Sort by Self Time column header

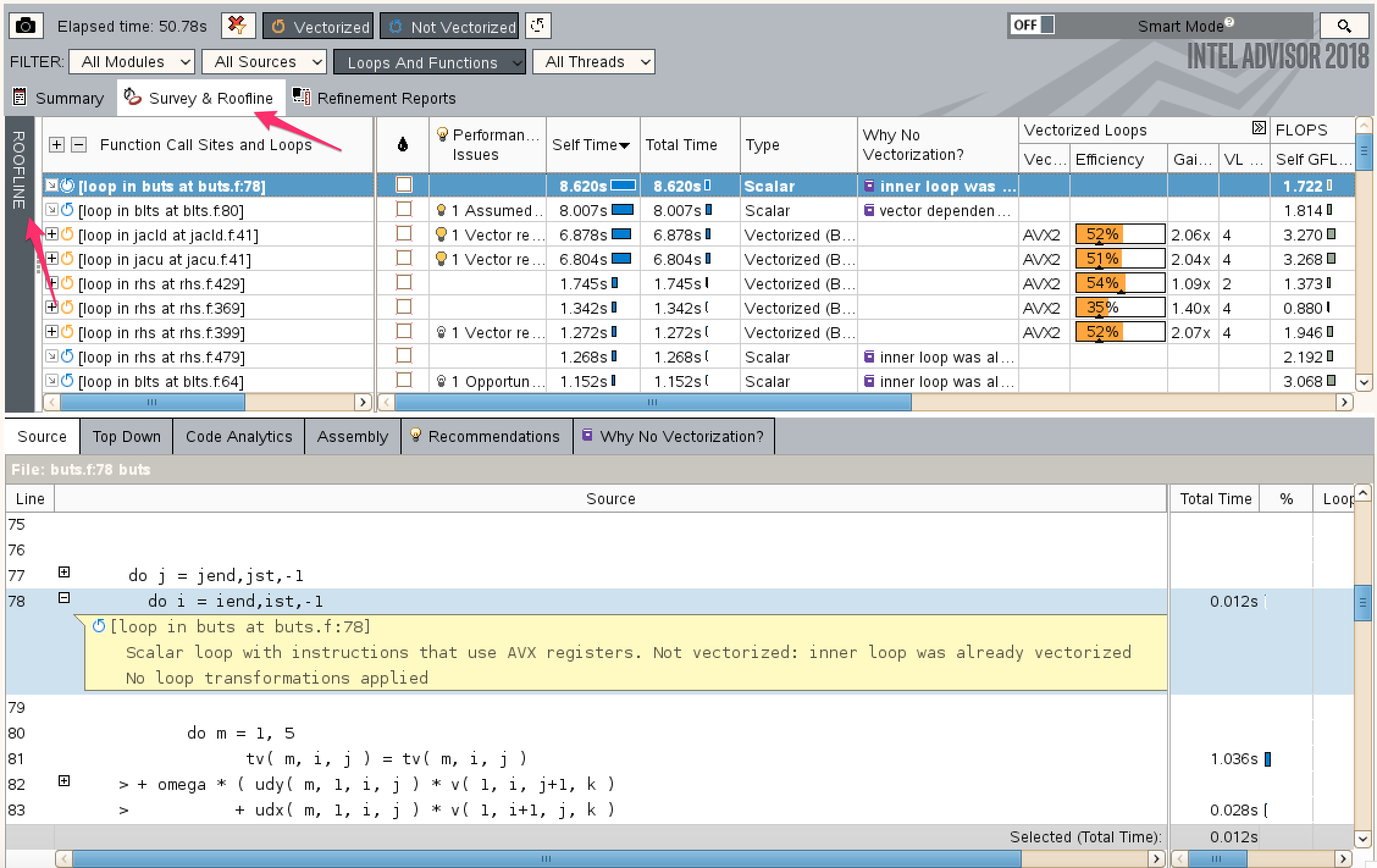pyautogui.click(x=592, y=145)
